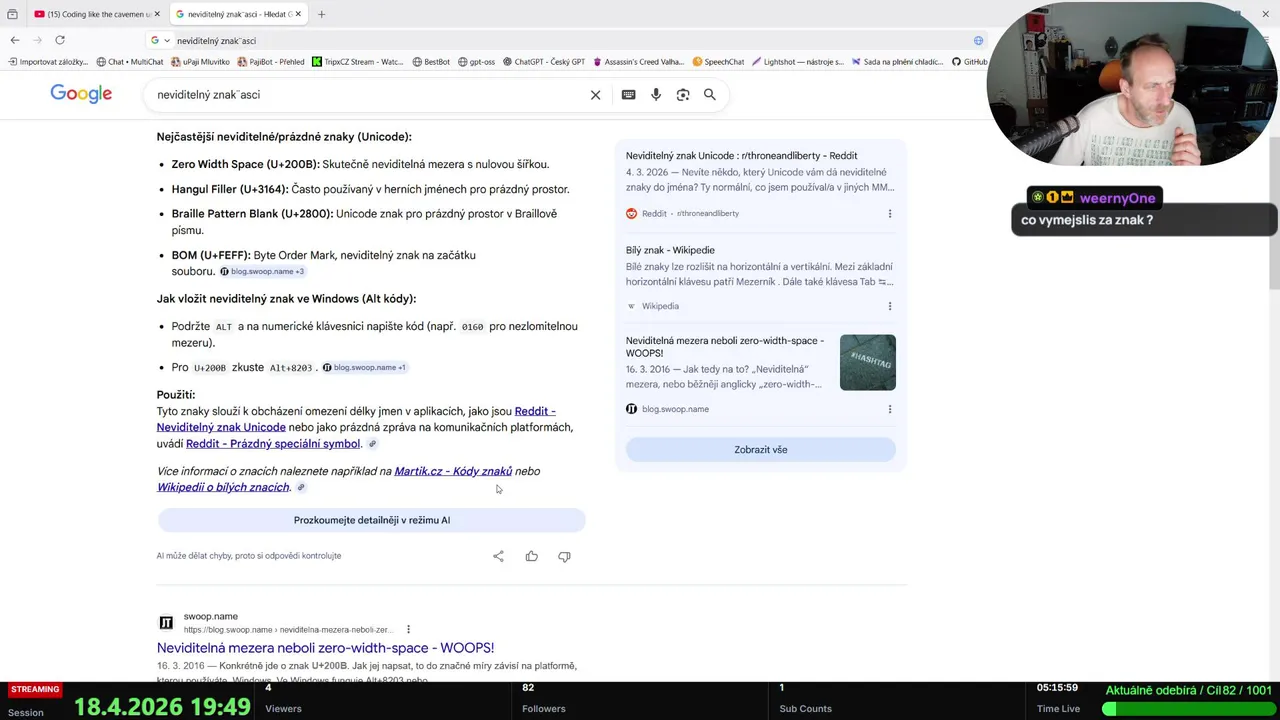Open the 'ChatGPT - Český GPT' bookmark

(543, 62)
